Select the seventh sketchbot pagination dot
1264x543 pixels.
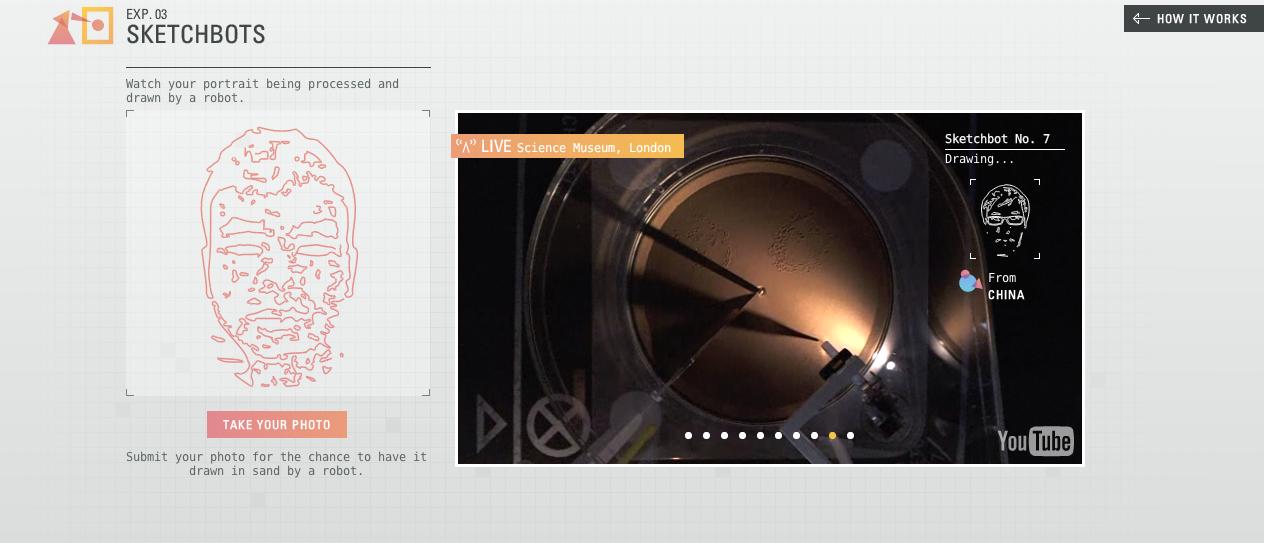[796, 435]
